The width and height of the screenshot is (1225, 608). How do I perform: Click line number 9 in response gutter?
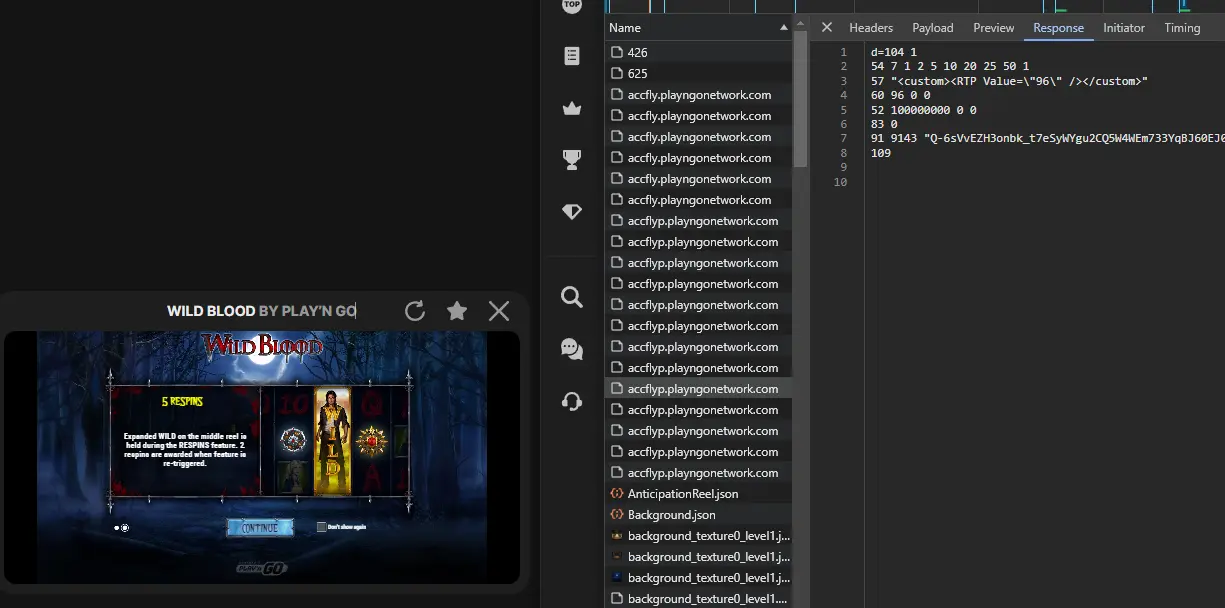(x=843, y=168)
